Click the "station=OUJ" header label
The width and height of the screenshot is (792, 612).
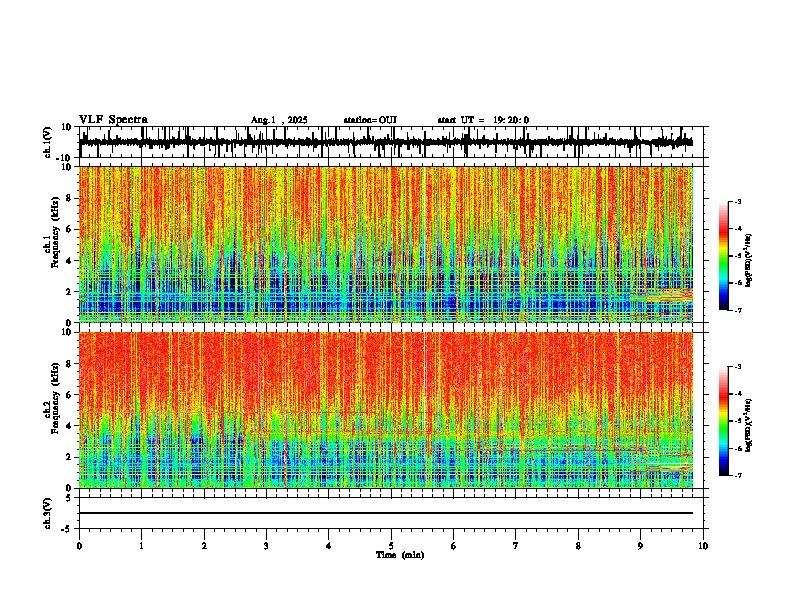[370, 120]
